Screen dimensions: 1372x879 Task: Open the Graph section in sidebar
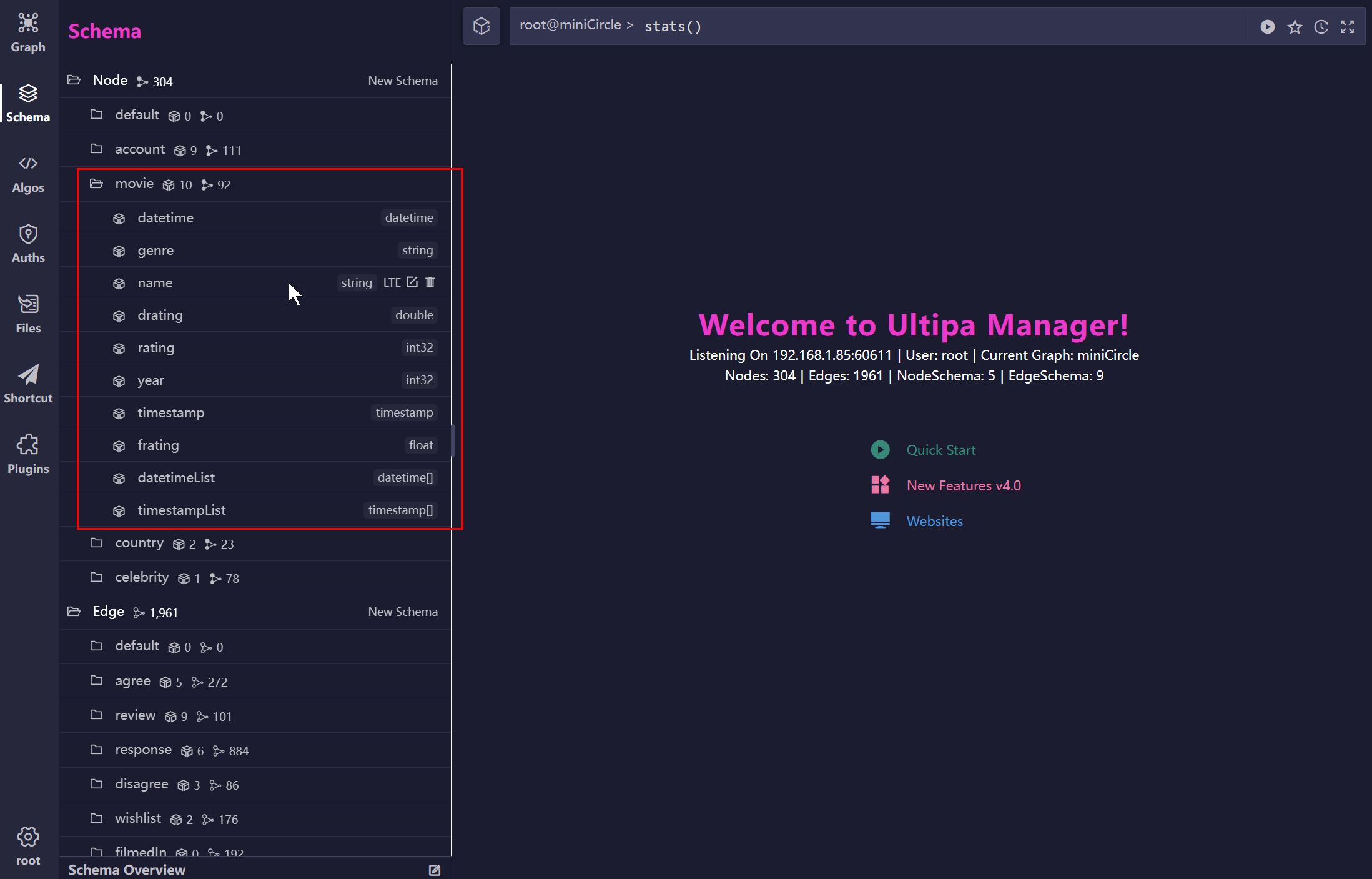coord(28,33)
